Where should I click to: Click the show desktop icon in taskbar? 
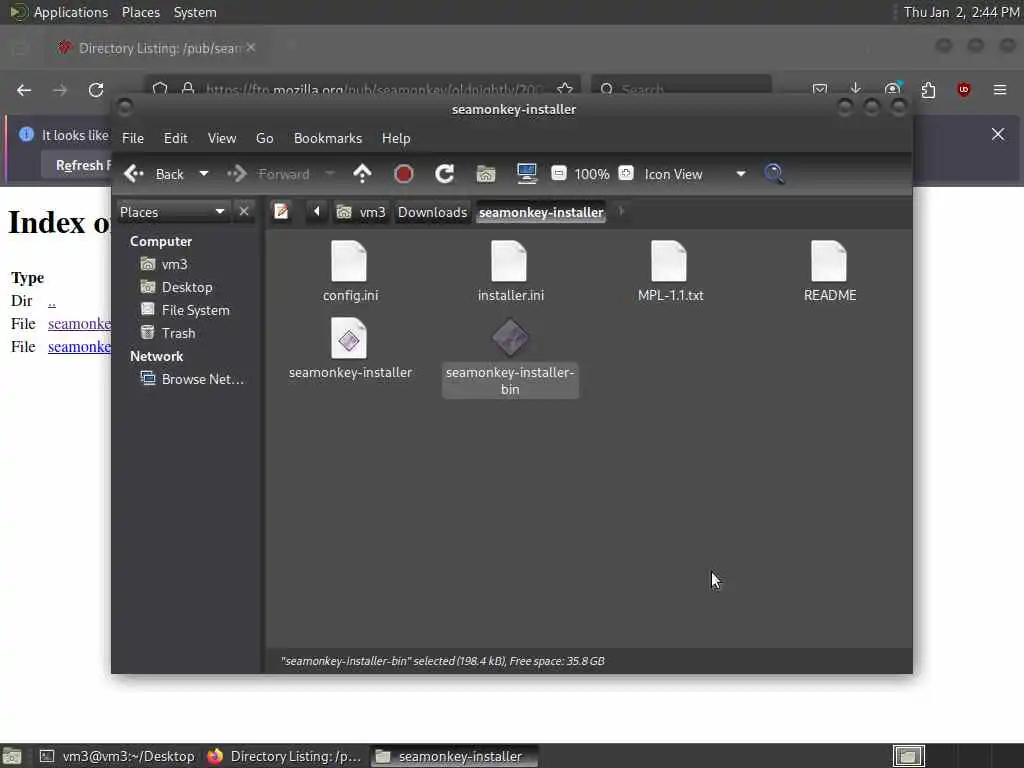coord(12,756)
